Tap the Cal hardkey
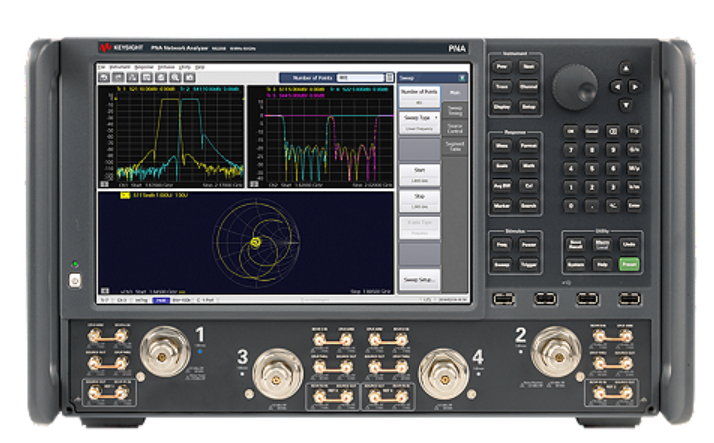Screen dimensions: 714x443 [528, 186]
